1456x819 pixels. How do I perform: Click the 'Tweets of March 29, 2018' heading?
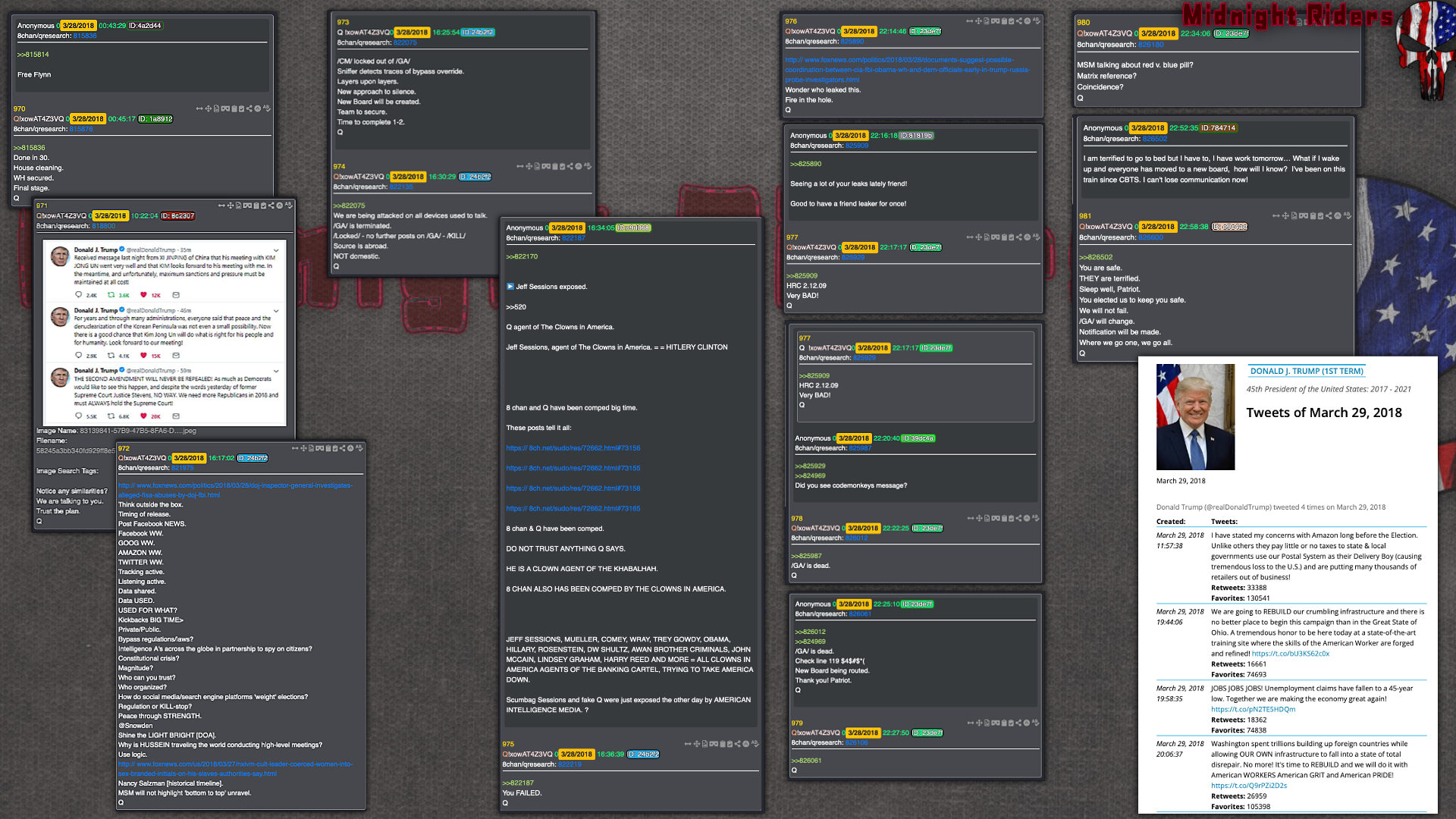[x=1324, y=413]
